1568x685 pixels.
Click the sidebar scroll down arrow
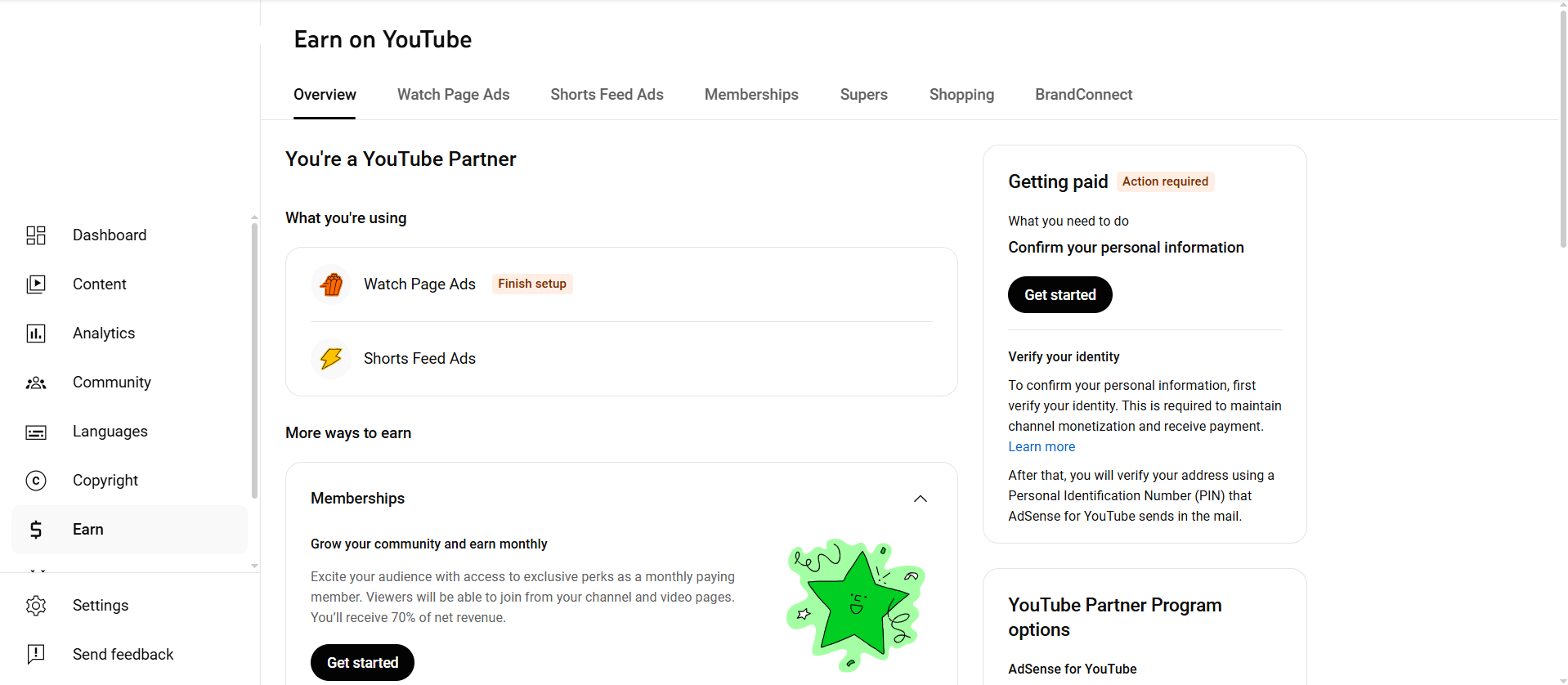click(x=254, y=566)
